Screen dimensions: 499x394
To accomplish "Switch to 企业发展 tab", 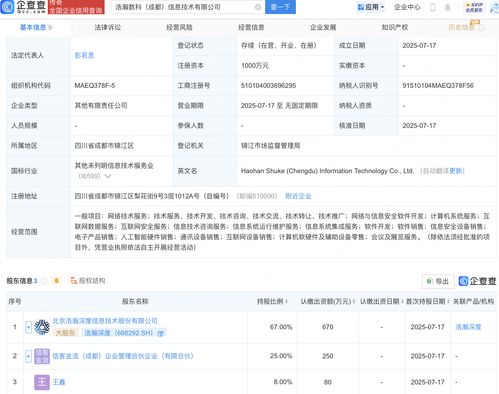I will click(x=323, y=27).
